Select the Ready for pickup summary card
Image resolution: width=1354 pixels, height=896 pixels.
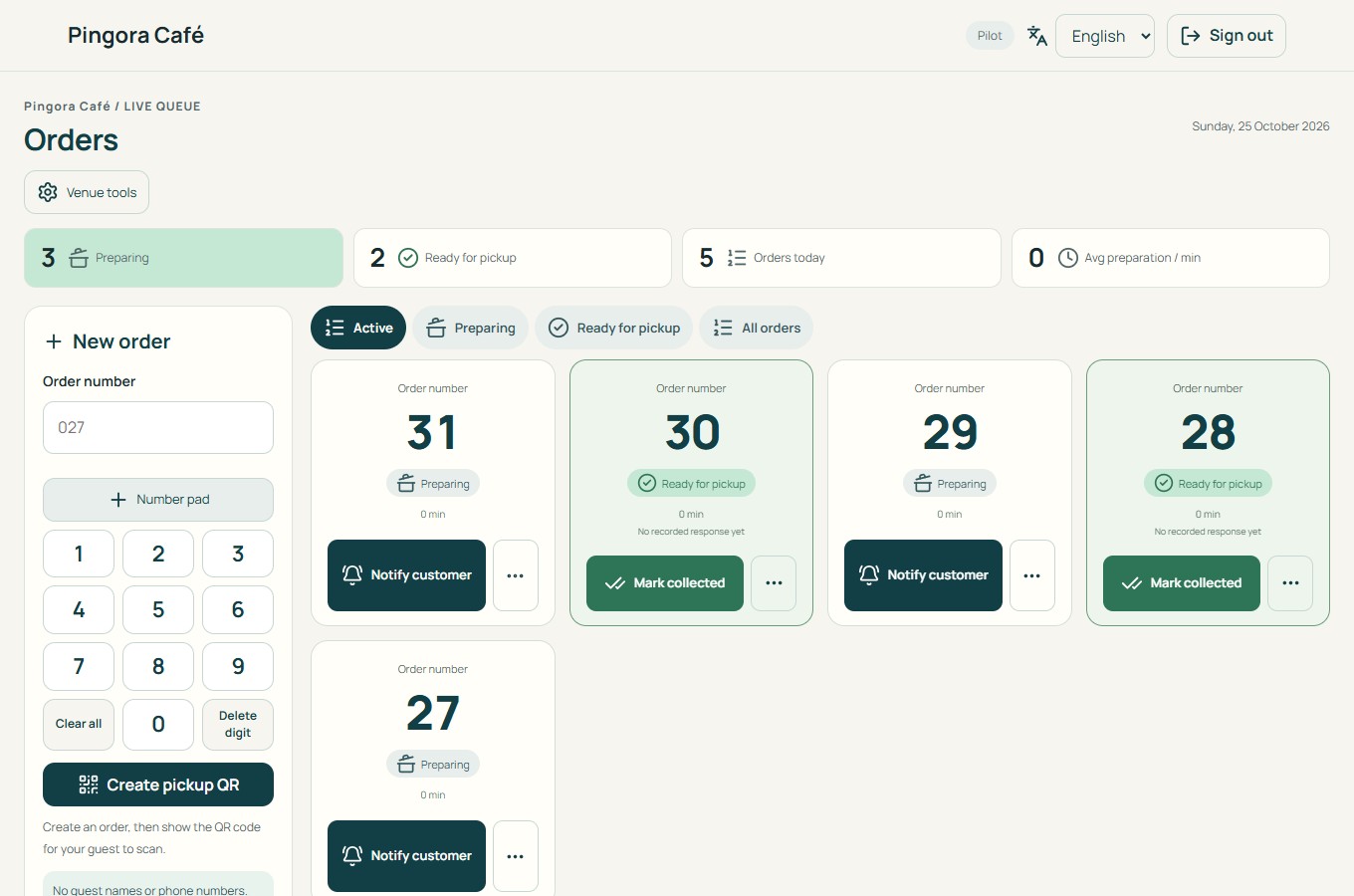point(513,258)
